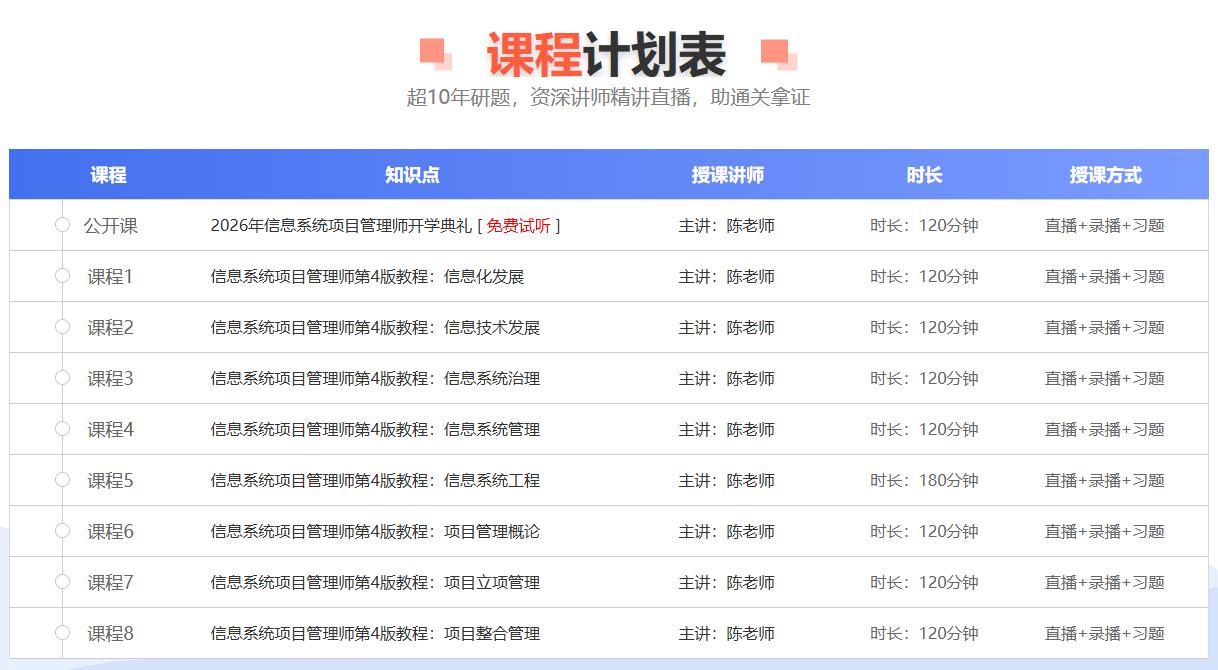Image resolution: width=1218 pixels, height=670 pixels.
Task: Click the 时长 column header
Action: coord(924,175)
